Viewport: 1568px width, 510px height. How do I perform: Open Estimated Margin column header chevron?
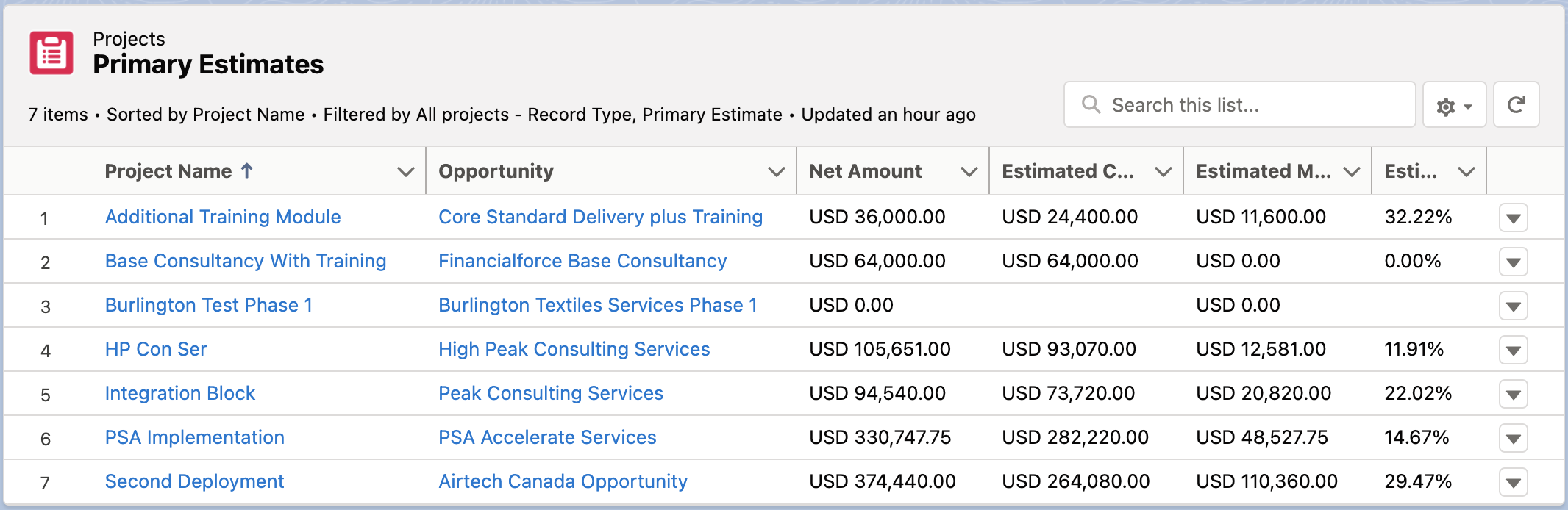click(x=1351, y=172)
